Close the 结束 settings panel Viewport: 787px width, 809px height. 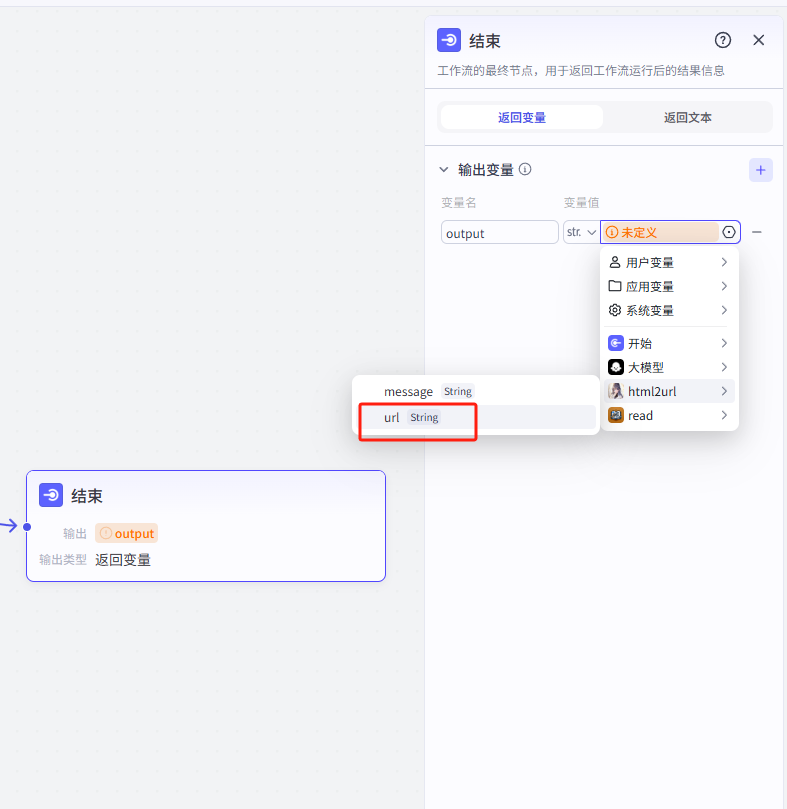point(758,40)
